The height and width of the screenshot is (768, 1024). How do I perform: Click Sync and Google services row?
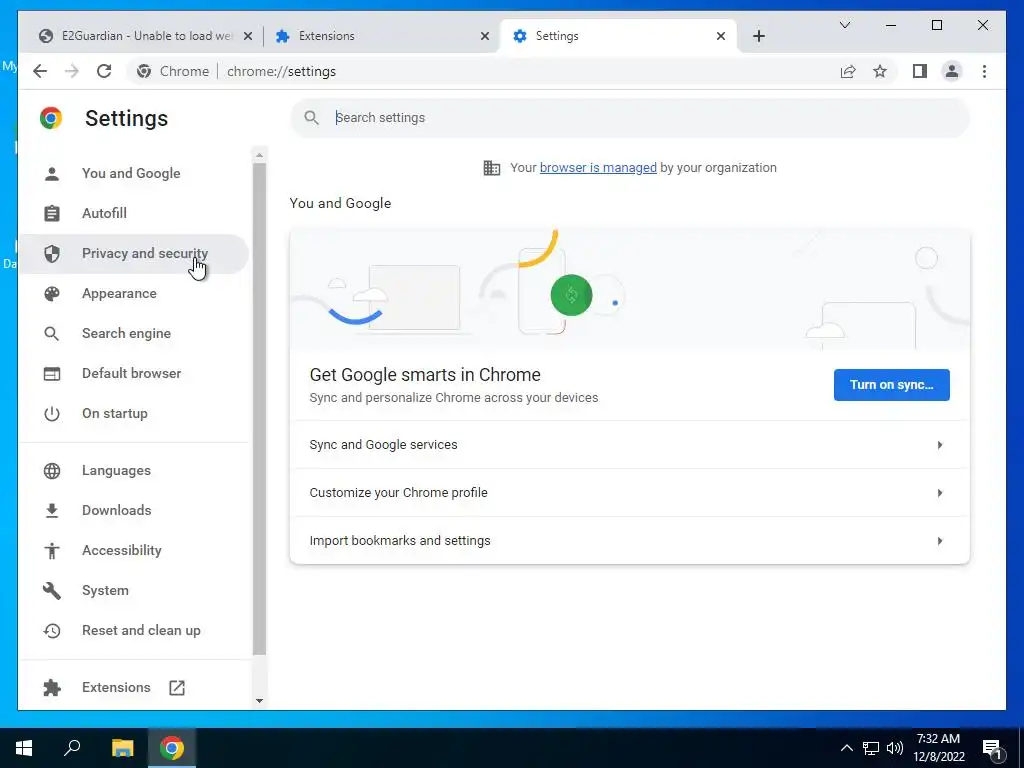pos(630,445)
